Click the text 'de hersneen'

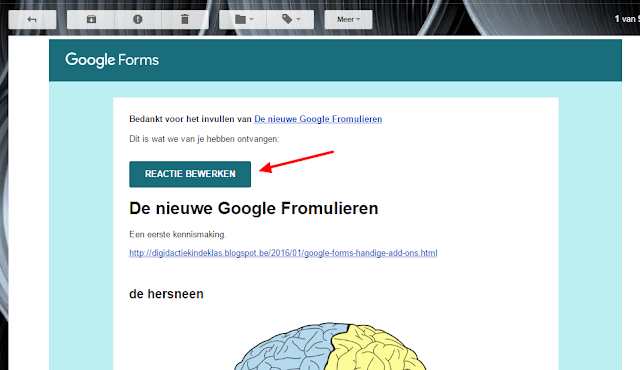tap(166, 294)
